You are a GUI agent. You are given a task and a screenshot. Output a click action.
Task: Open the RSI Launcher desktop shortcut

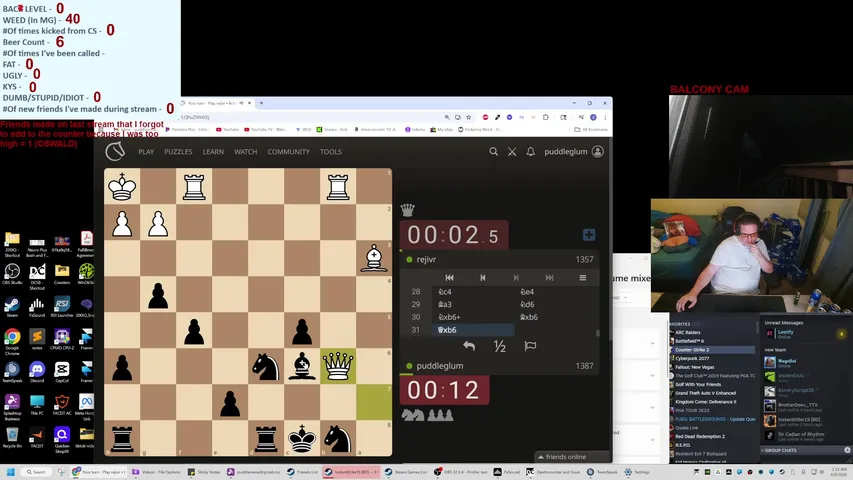[62, 306]
